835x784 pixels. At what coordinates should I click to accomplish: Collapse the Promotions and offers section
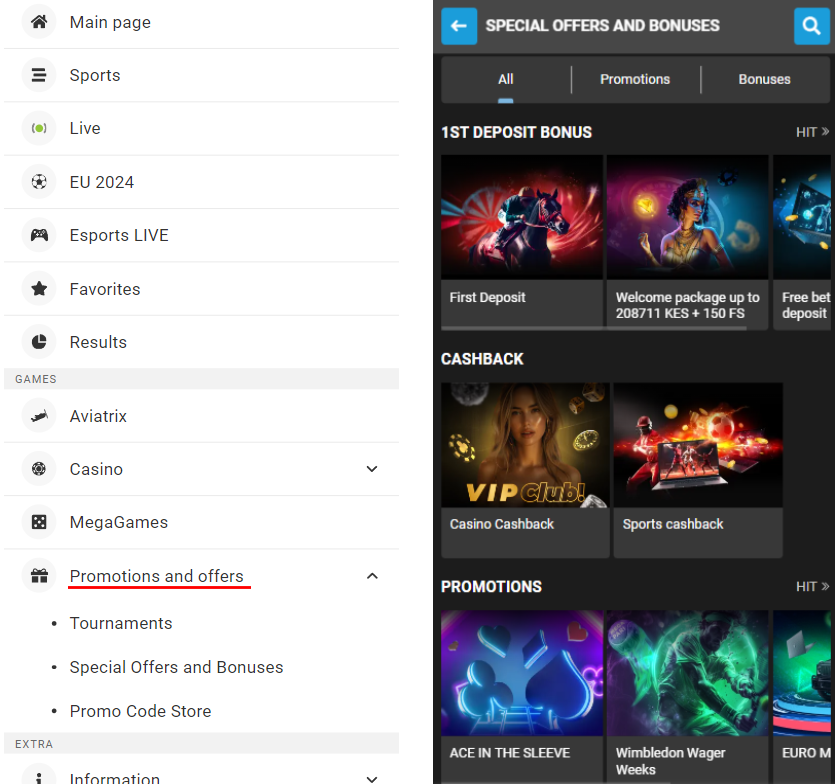[x=372, y=576]
